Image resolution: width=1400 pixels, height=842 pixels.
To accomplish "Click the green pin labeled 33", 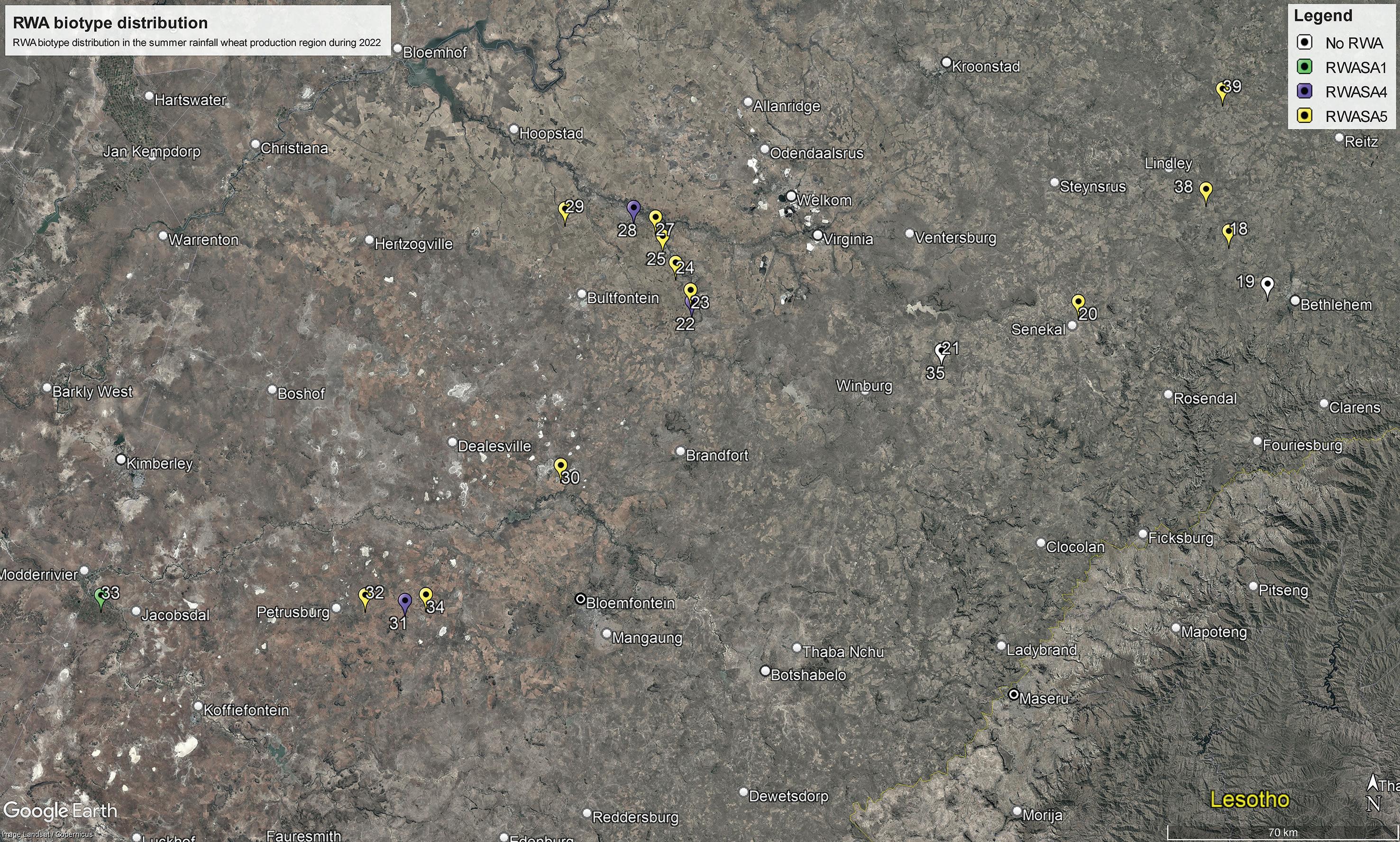I will pos(101,596).
